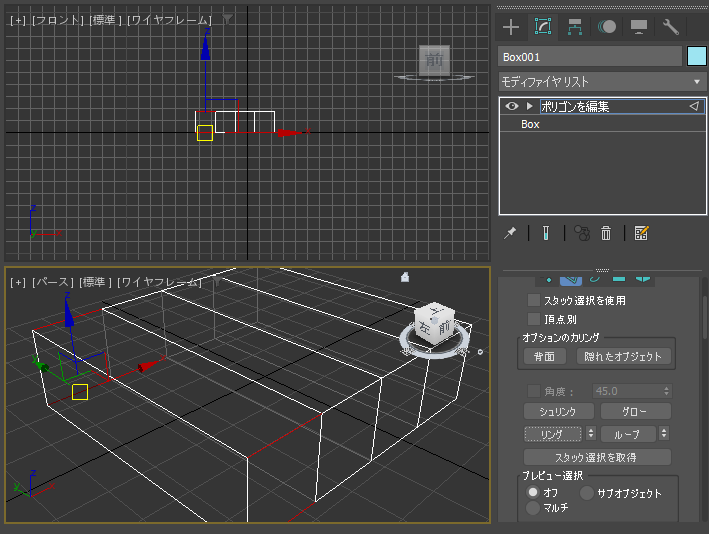Open the Create command panel tab
The image size is (709, 534).
click(x=511, y=27)
